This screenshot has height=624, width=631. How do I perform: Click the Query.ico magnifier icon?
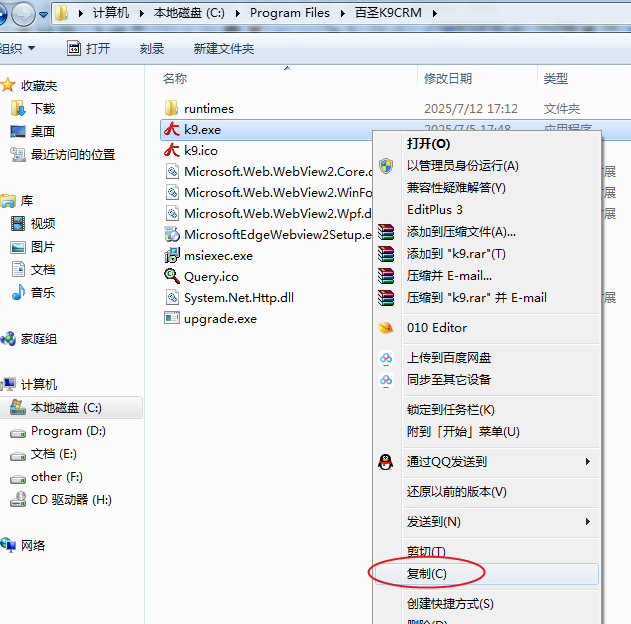click(x=171, y=276)
